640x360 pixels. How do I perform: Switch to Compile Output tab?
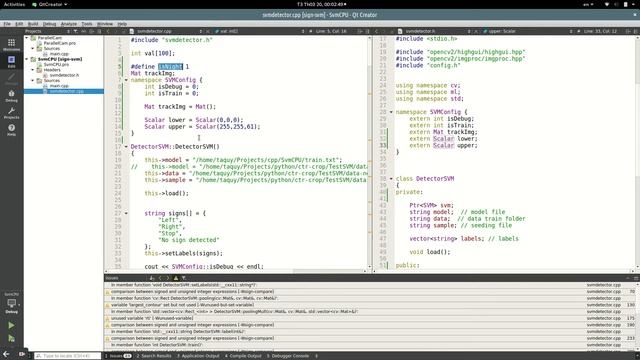point(243,356)
